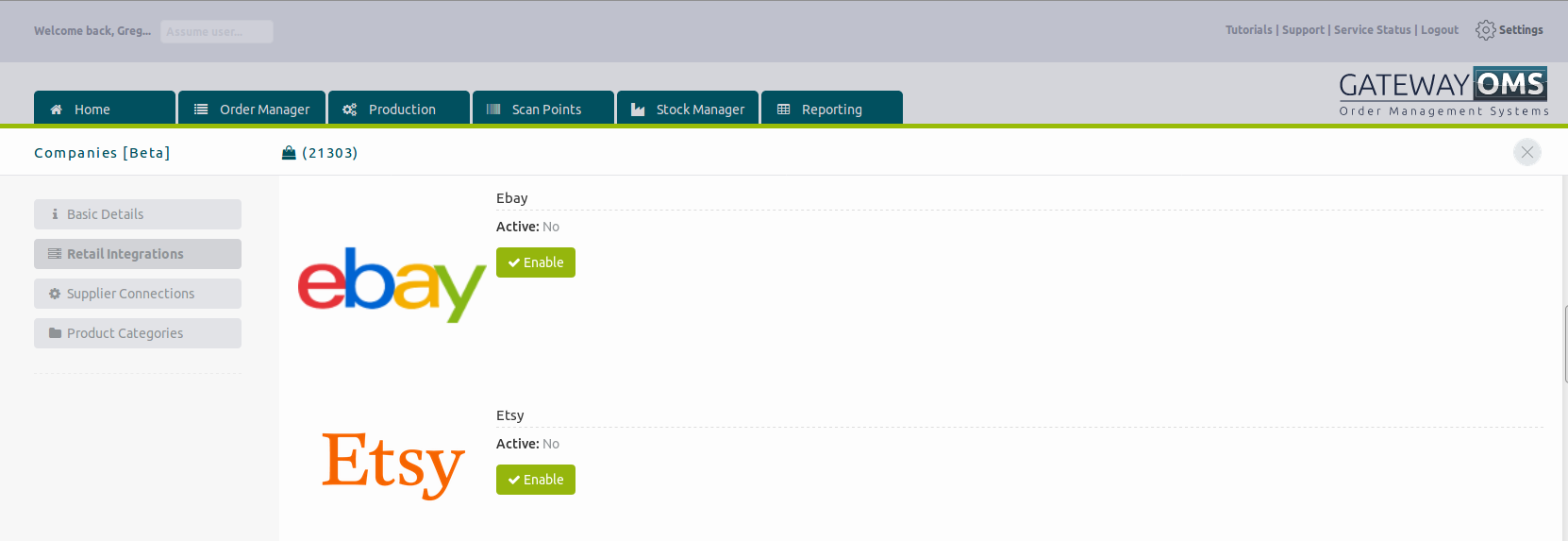Click the Settings gear icon
Viewport: 1568px width, 541px height.
(1486, 30)
